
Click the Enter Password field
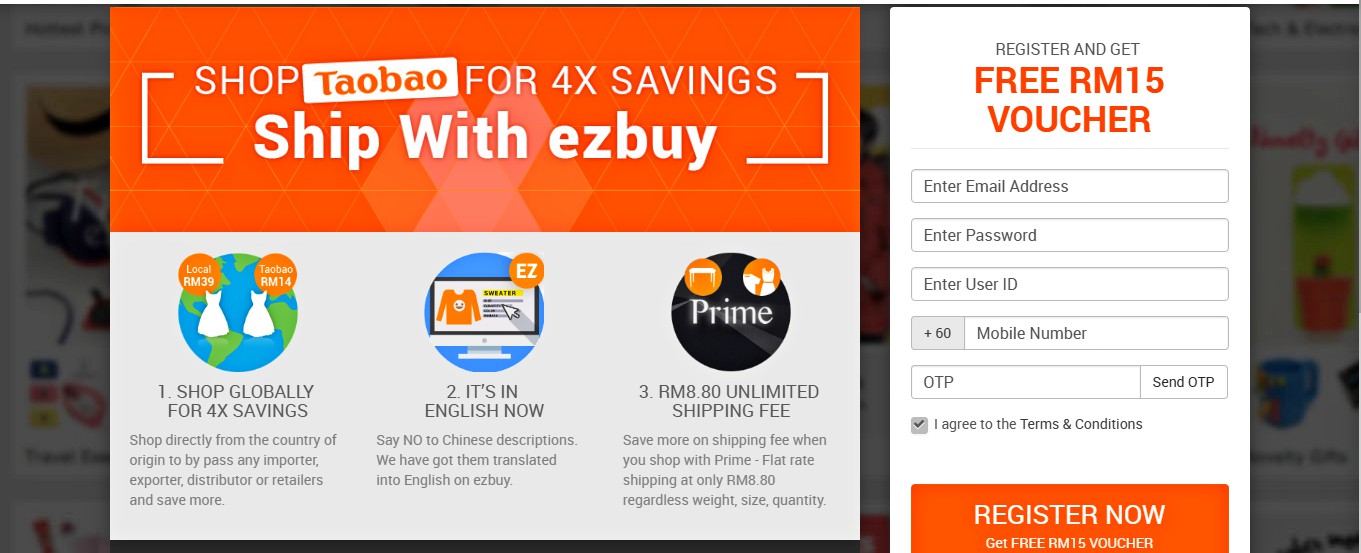(x=1069, y=235)
